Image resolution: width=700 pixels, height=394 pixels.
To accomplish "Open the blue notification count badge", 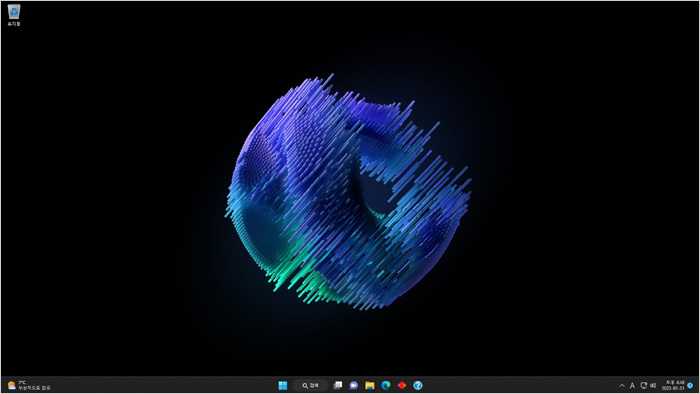I will (690, 386).
